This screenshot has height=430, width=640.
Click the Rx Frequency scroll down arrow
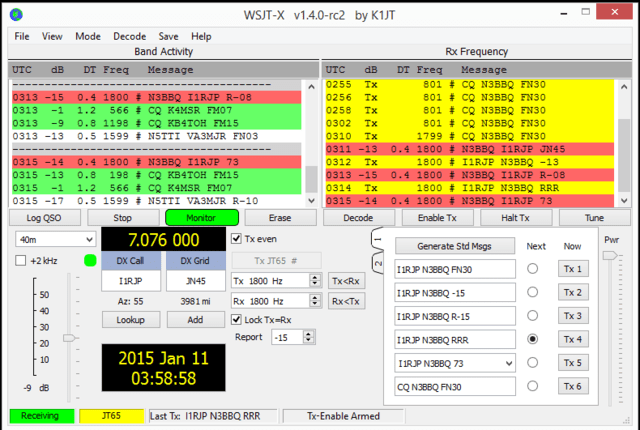(624, 200)
